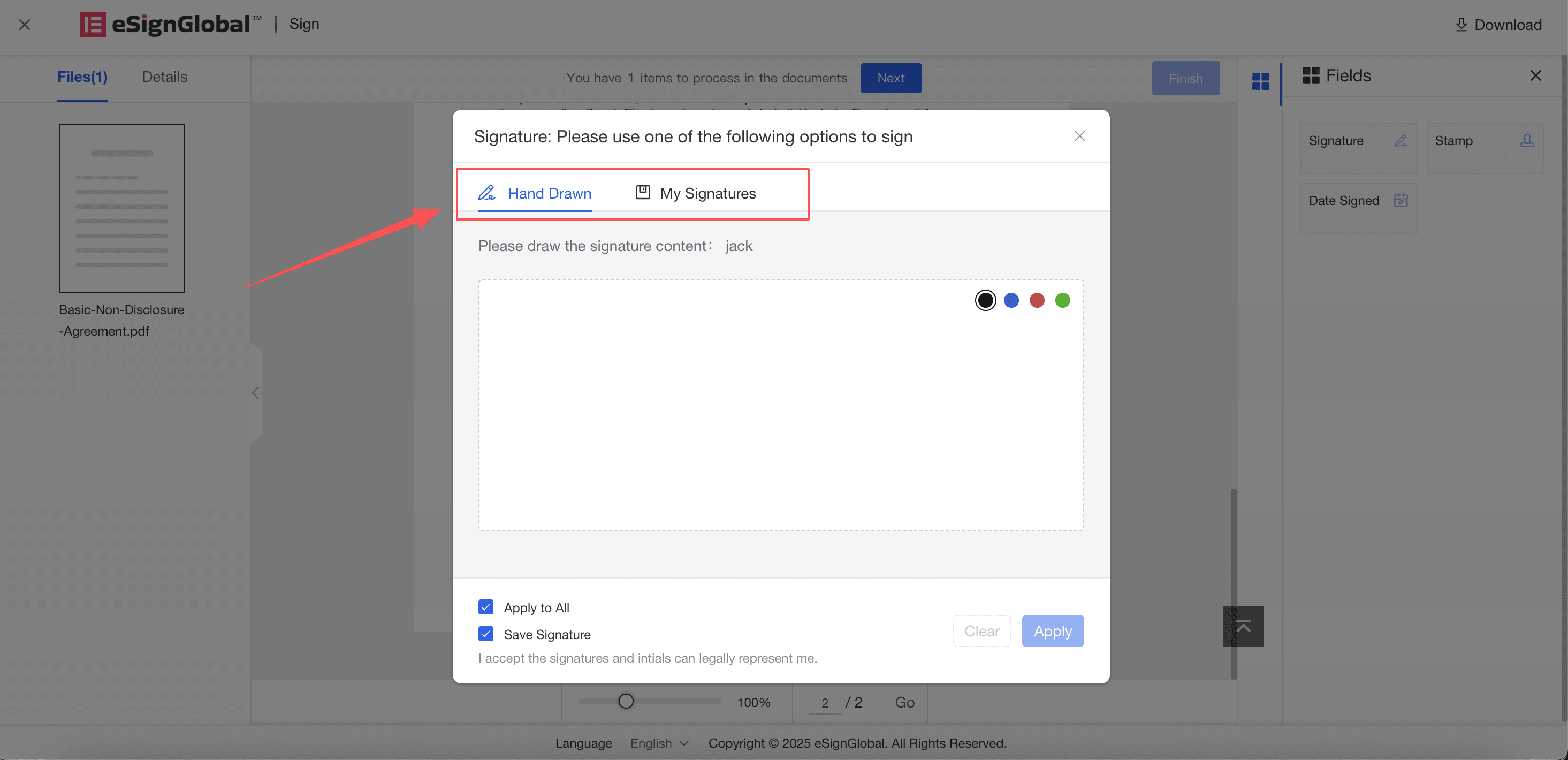Click the Signature field pen icon

coord(1400,141)
